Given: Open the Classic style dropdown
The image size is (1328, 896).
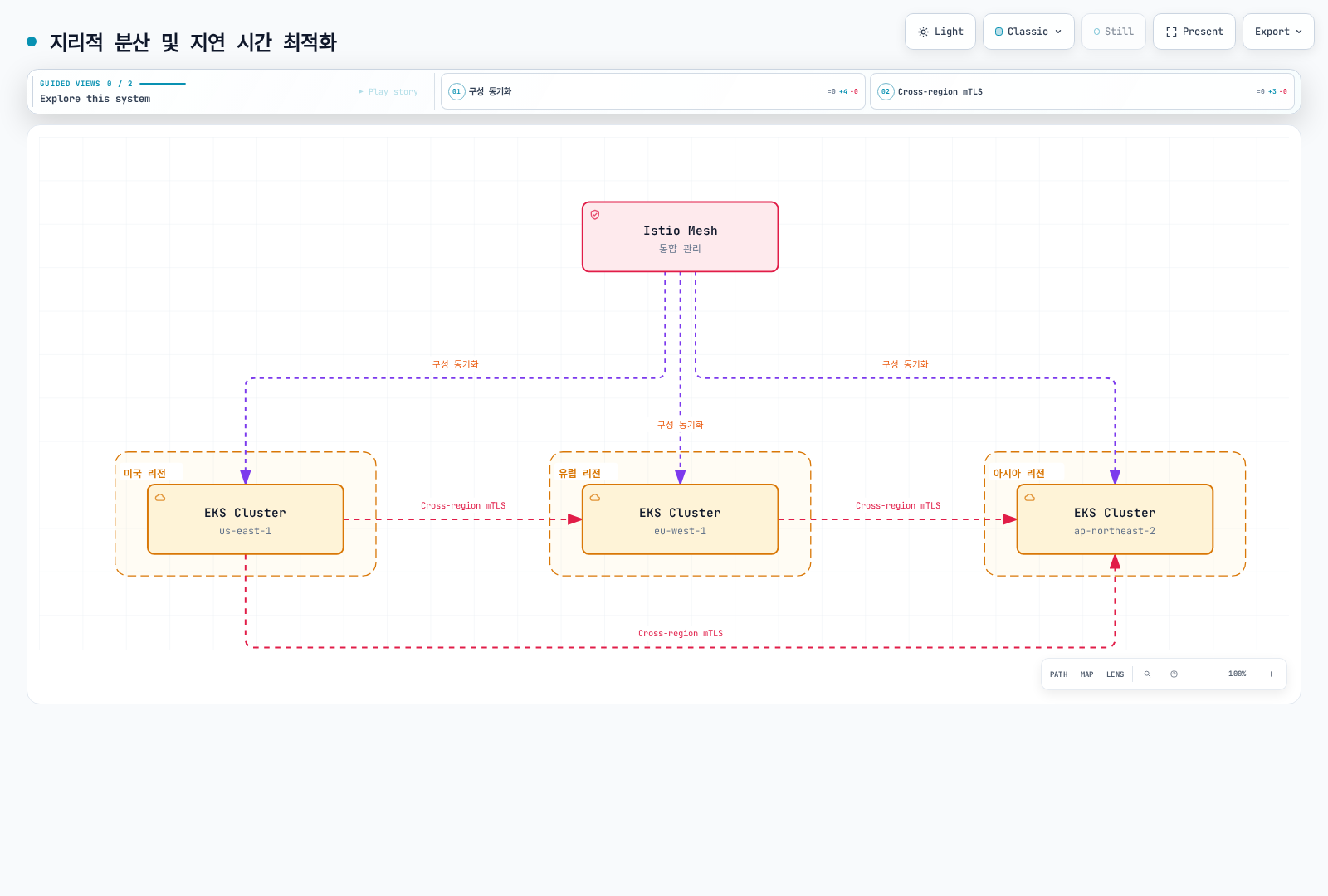Looking at the screenshot, I should coord(1028,32).
